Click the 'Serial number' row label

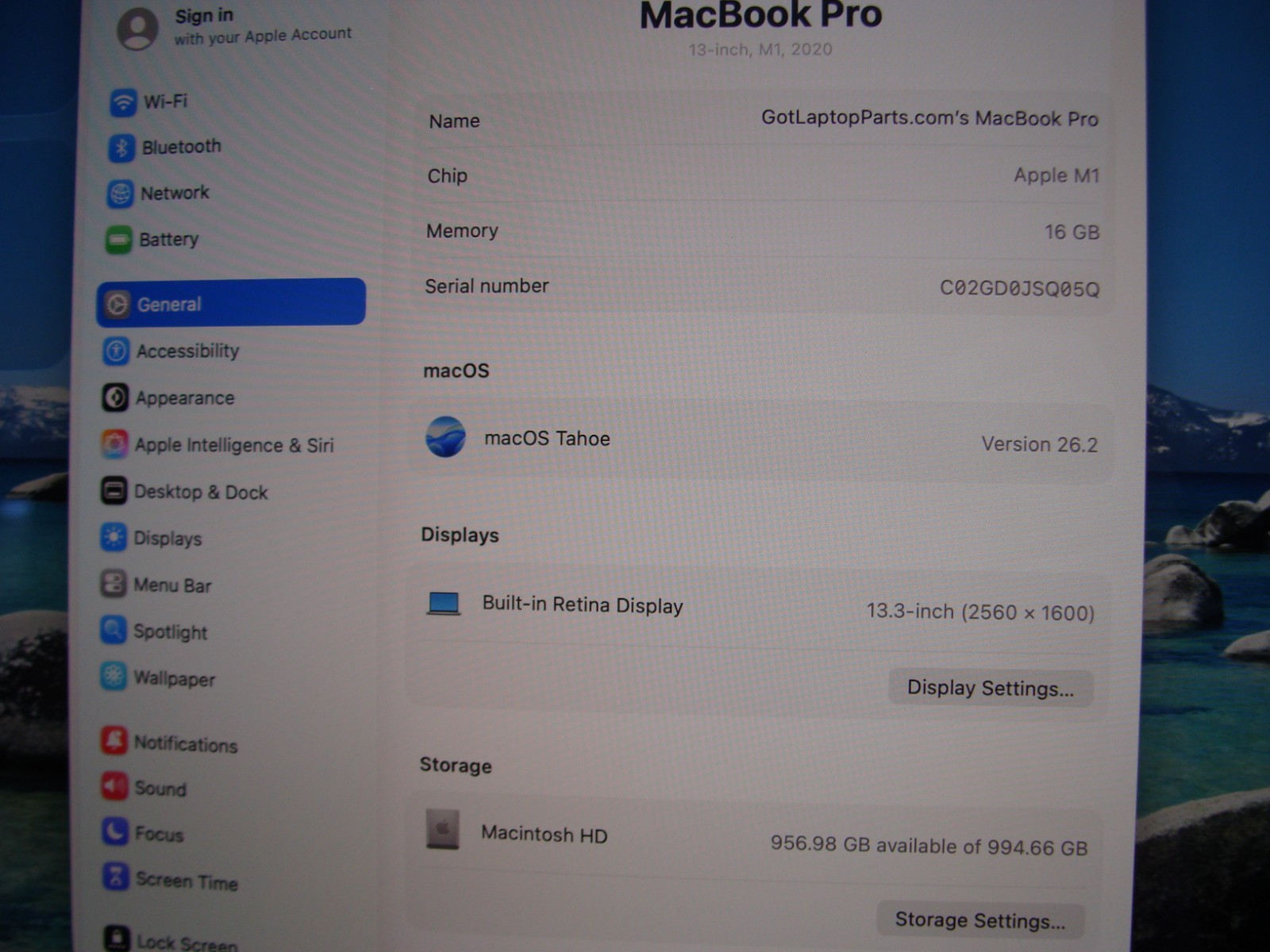[x=487, y=286]
